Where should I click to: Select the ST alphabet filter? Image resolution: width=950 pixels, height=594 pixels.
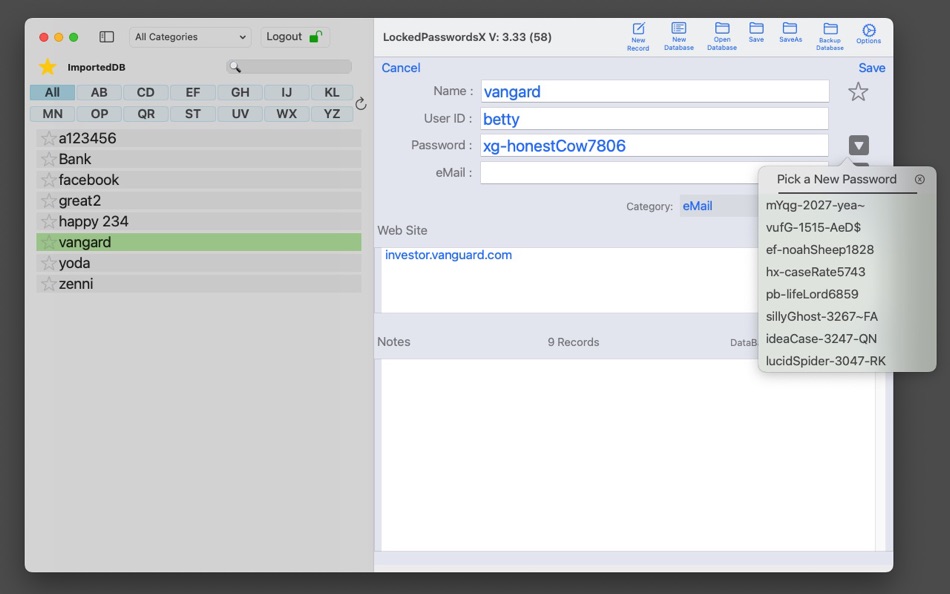[x=193, y=114]
